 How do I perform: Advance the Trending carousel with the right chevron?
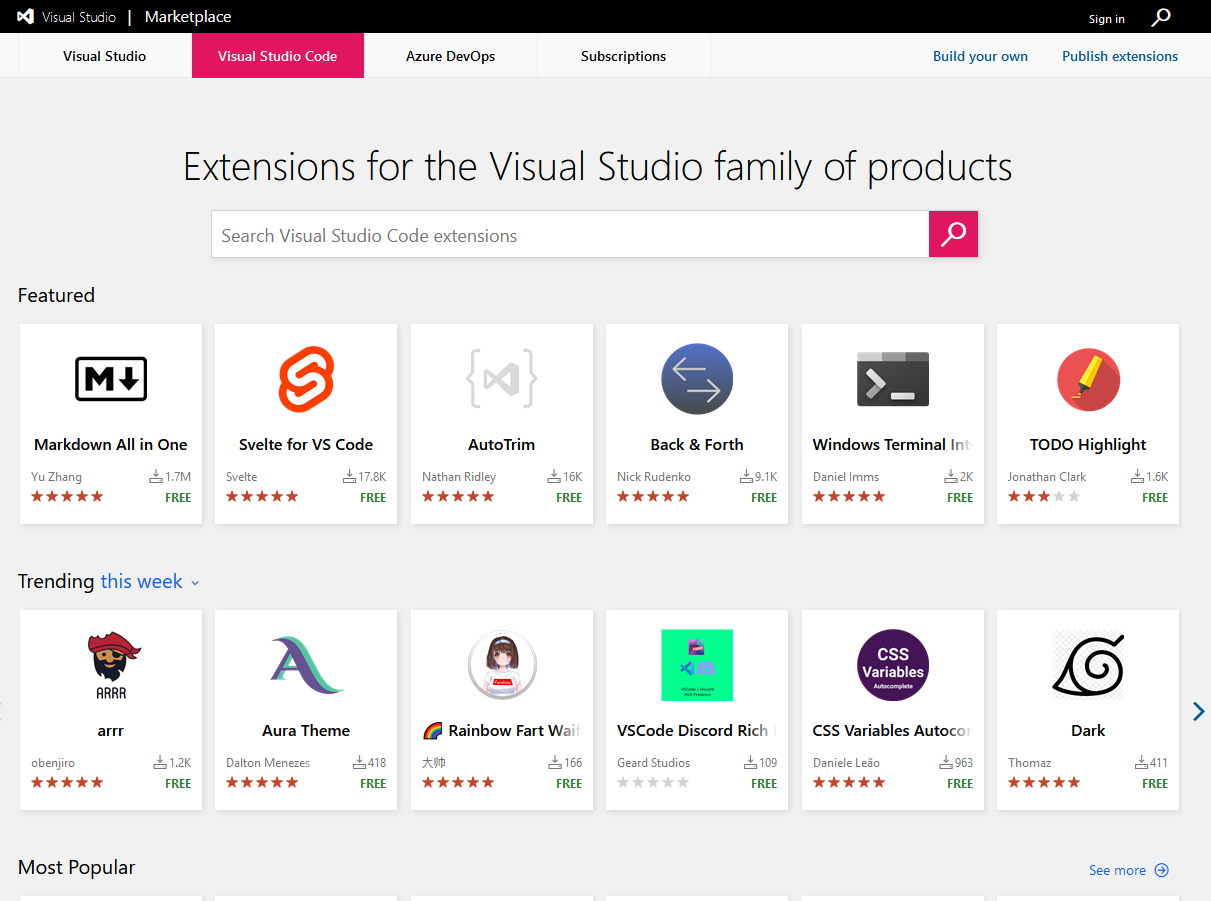tap(1198, 711)
